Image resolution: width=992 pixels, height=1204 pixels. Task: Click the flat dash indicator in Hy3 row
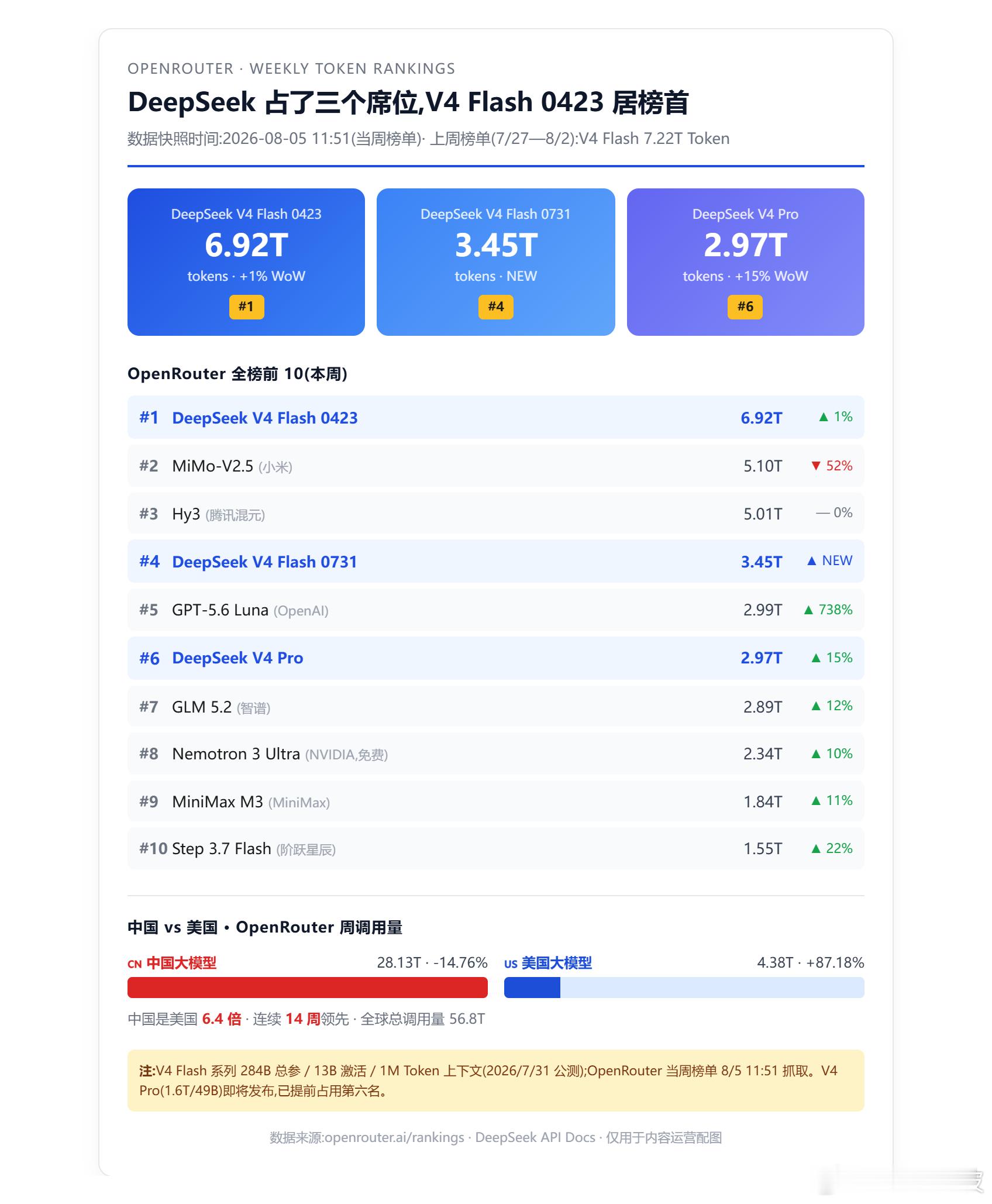823,513
